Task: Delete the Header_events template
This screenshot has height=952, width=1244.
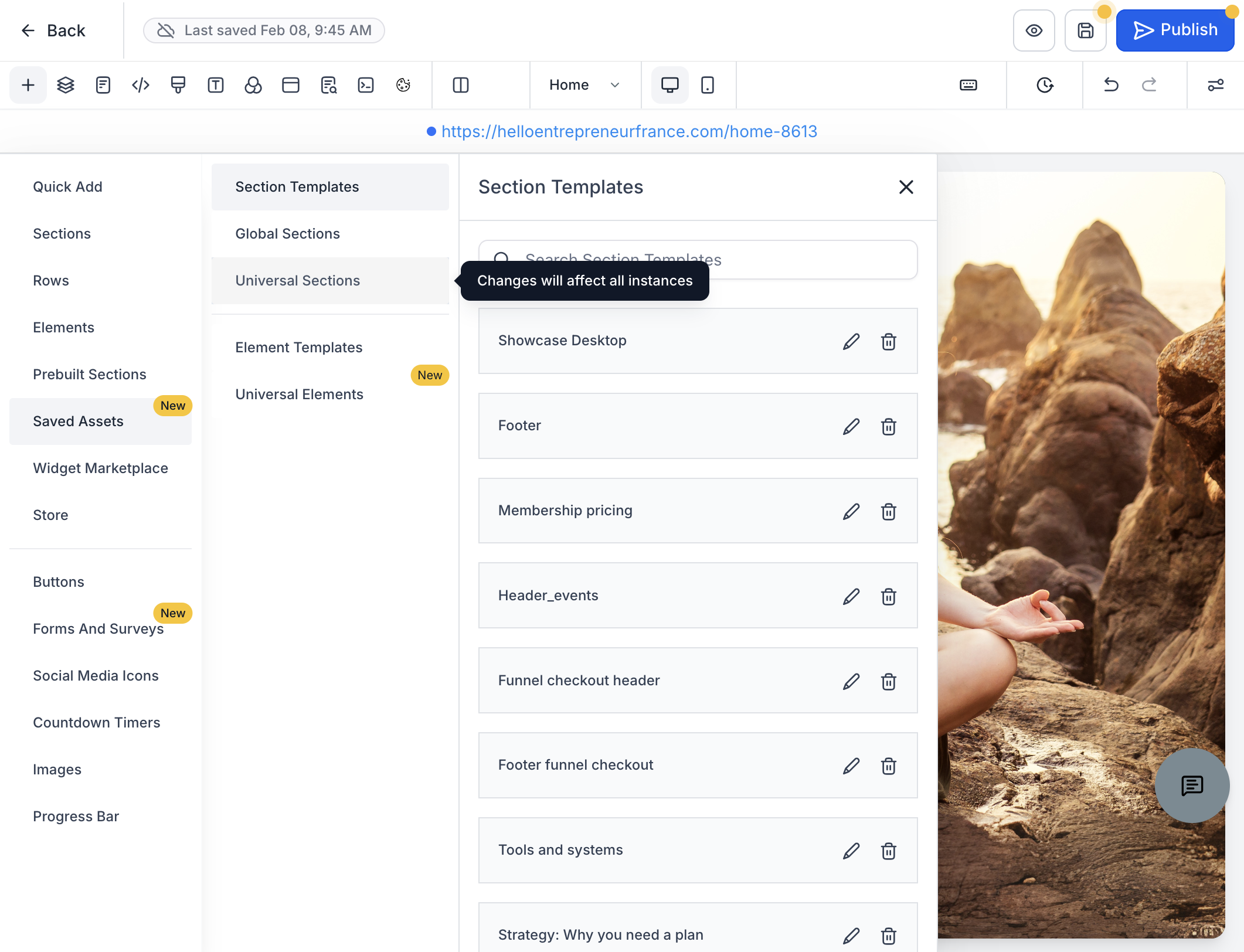Action: tap(889, 597)
